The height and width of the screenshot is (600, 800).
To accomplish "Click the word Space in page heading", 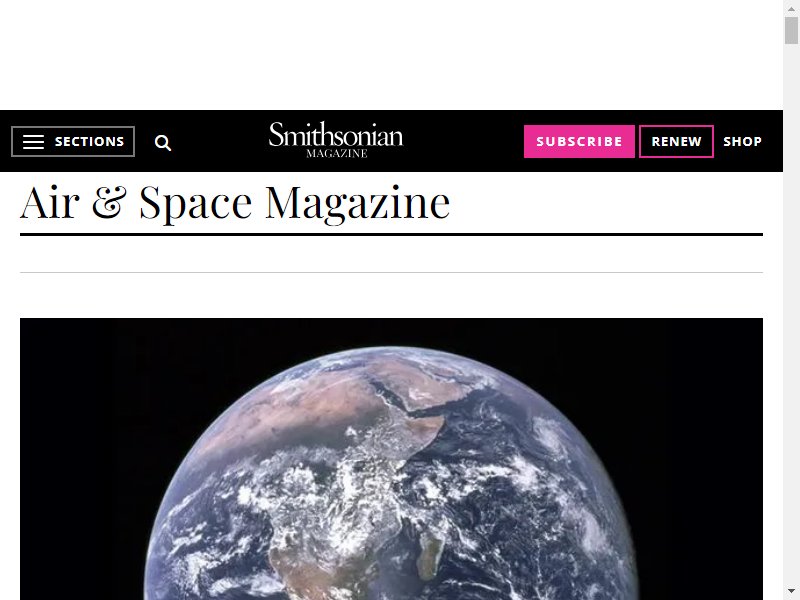I will point(196,204).
